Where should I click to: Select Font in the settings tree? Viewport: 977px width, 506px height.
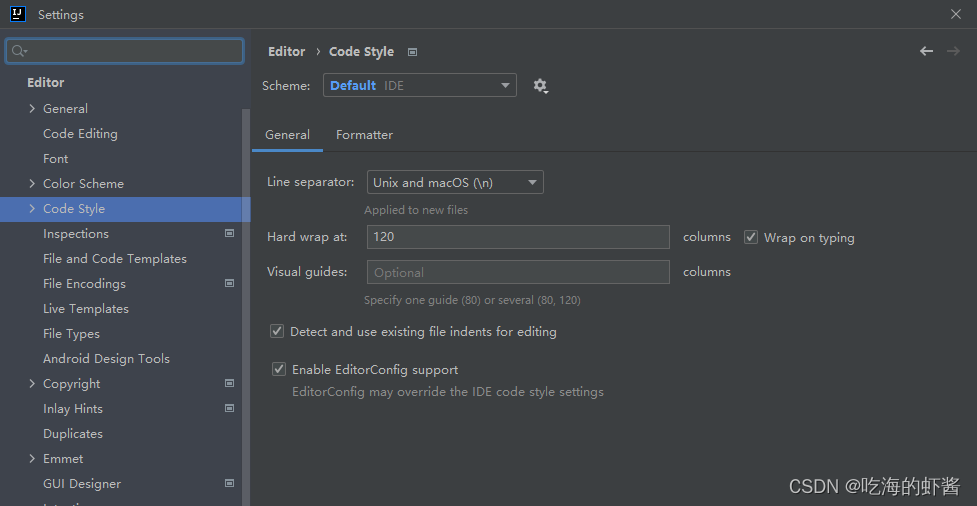(x=55, y=158)
